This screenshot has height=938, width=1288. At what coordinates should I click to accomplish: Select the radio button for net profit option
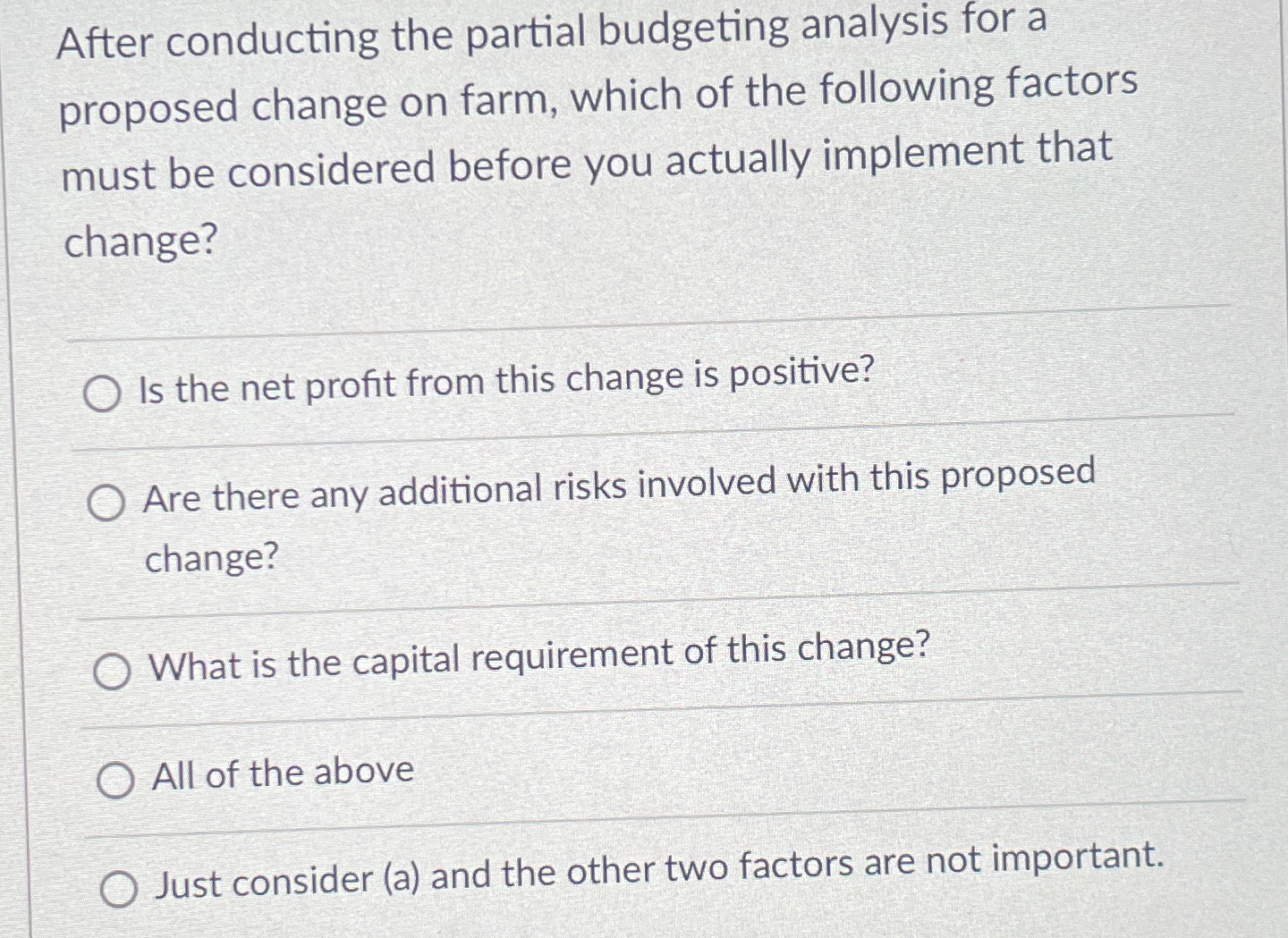105,391
